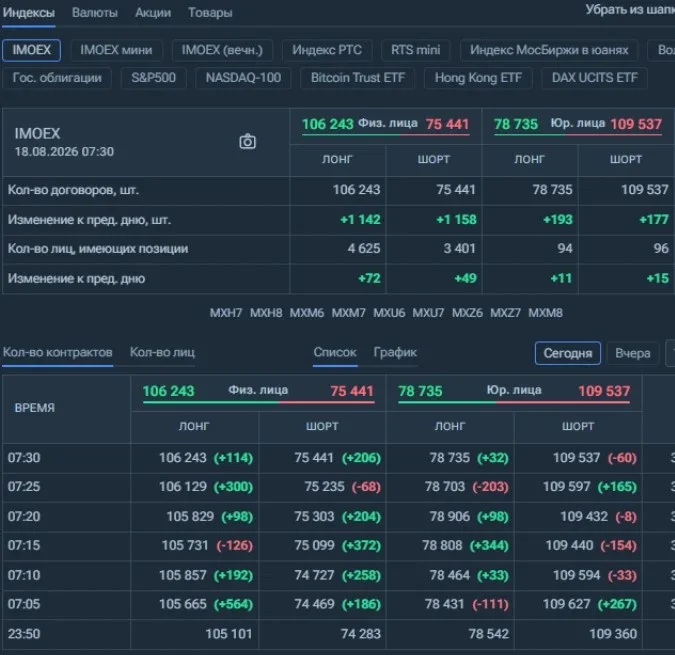Open the MXH7 contract link

point(226,313)
